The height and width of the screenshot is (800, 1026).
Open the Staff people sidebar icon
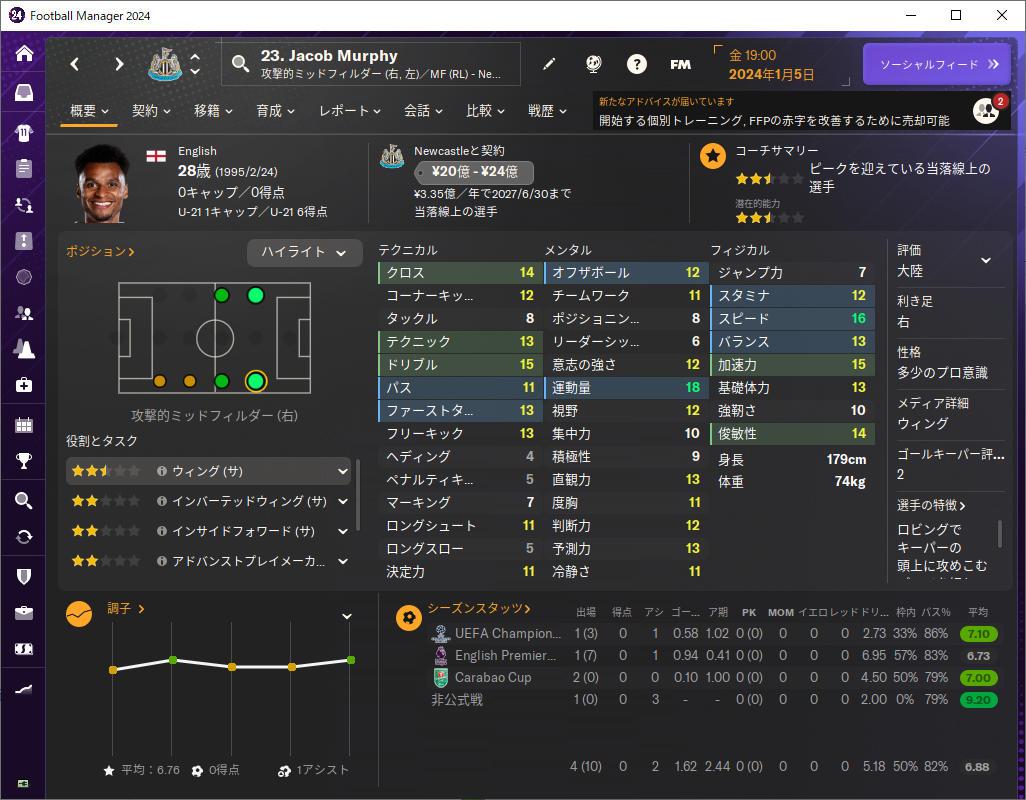[x=24, y=313]
